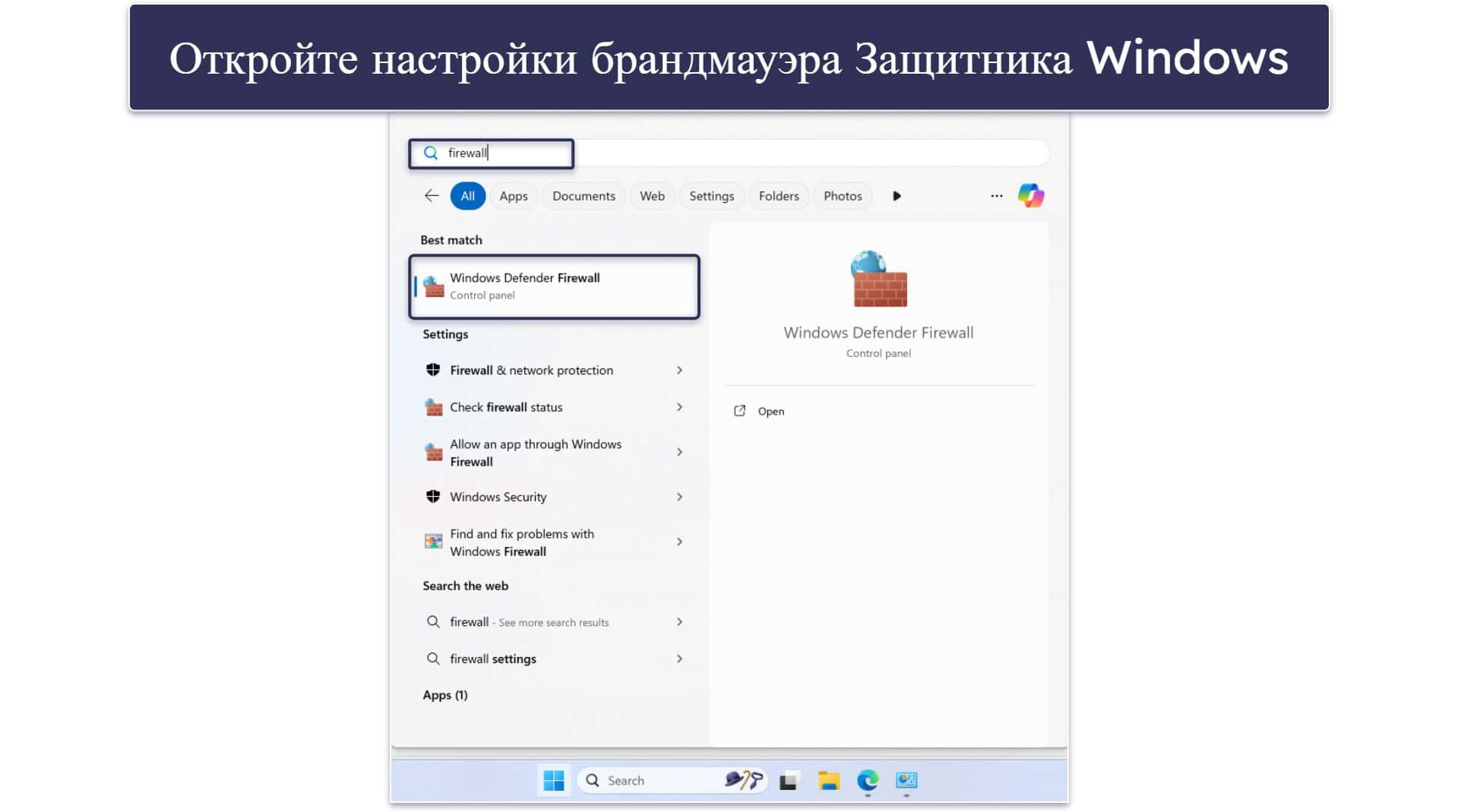Click the Open external-link icon
This screenshot has width=1458, height=812.
(x=739, y=411)
